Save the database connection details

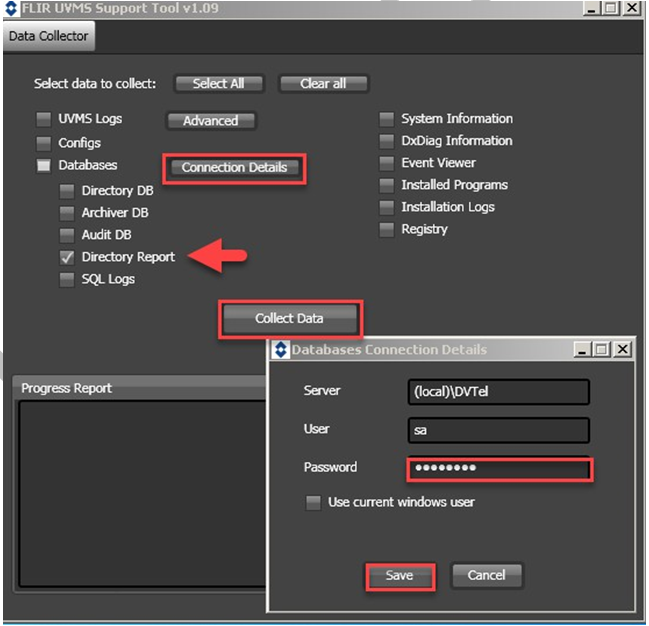399,576
